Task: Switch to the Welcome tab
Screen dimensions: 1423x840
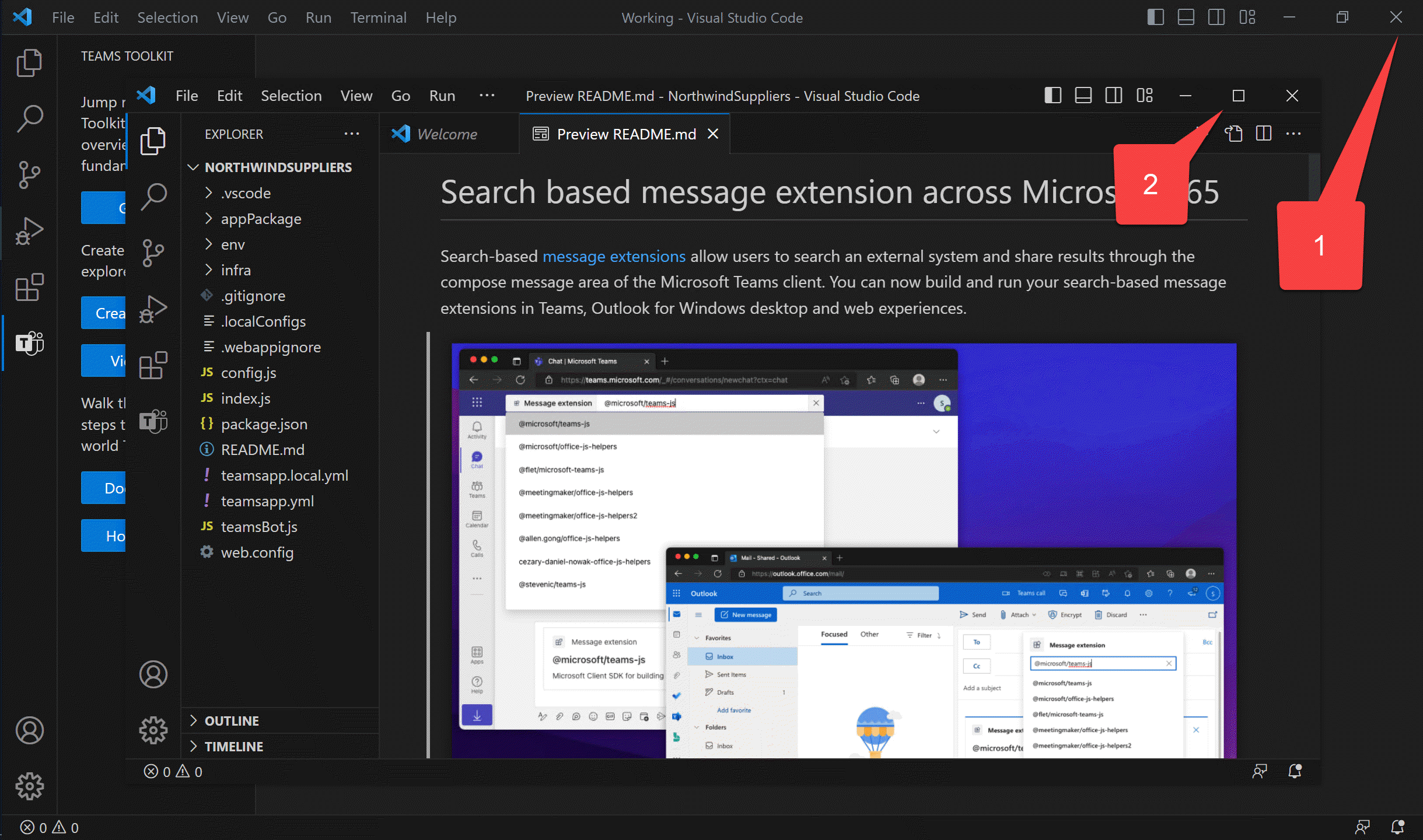Action: click(447, 134)
